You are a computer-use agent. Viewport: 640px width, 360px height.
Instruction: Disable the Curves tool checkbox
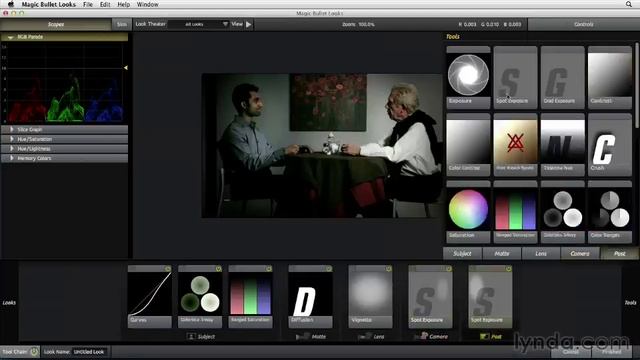[168, 269]
